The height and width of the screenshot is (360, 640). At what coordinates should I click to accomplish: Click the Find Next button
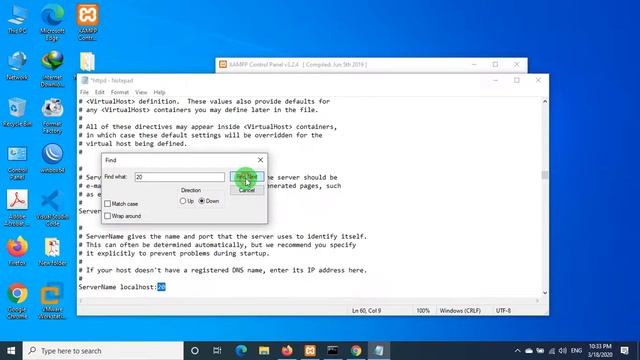coord(247,177)
